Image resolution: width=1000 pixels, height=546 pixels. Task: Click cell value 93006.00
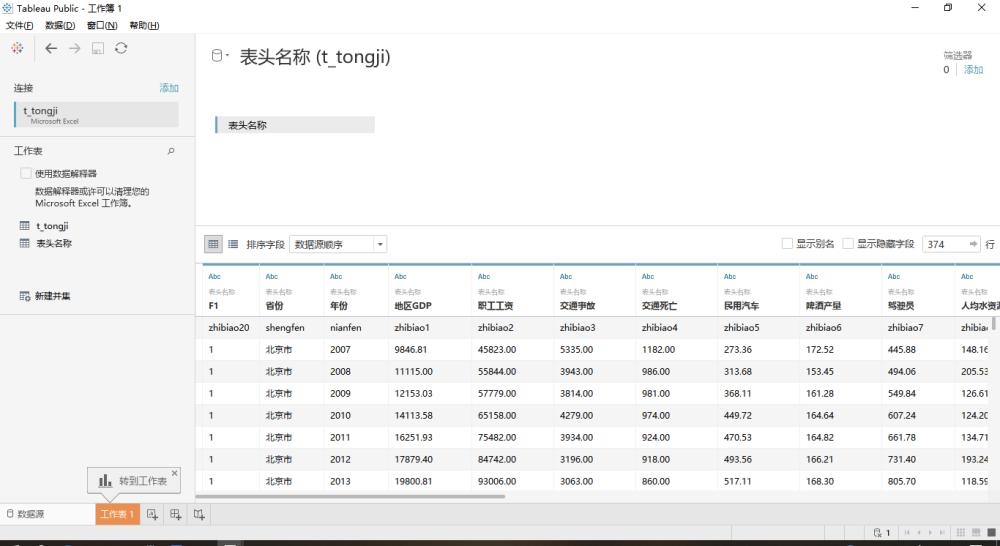[x=497, y=482]
